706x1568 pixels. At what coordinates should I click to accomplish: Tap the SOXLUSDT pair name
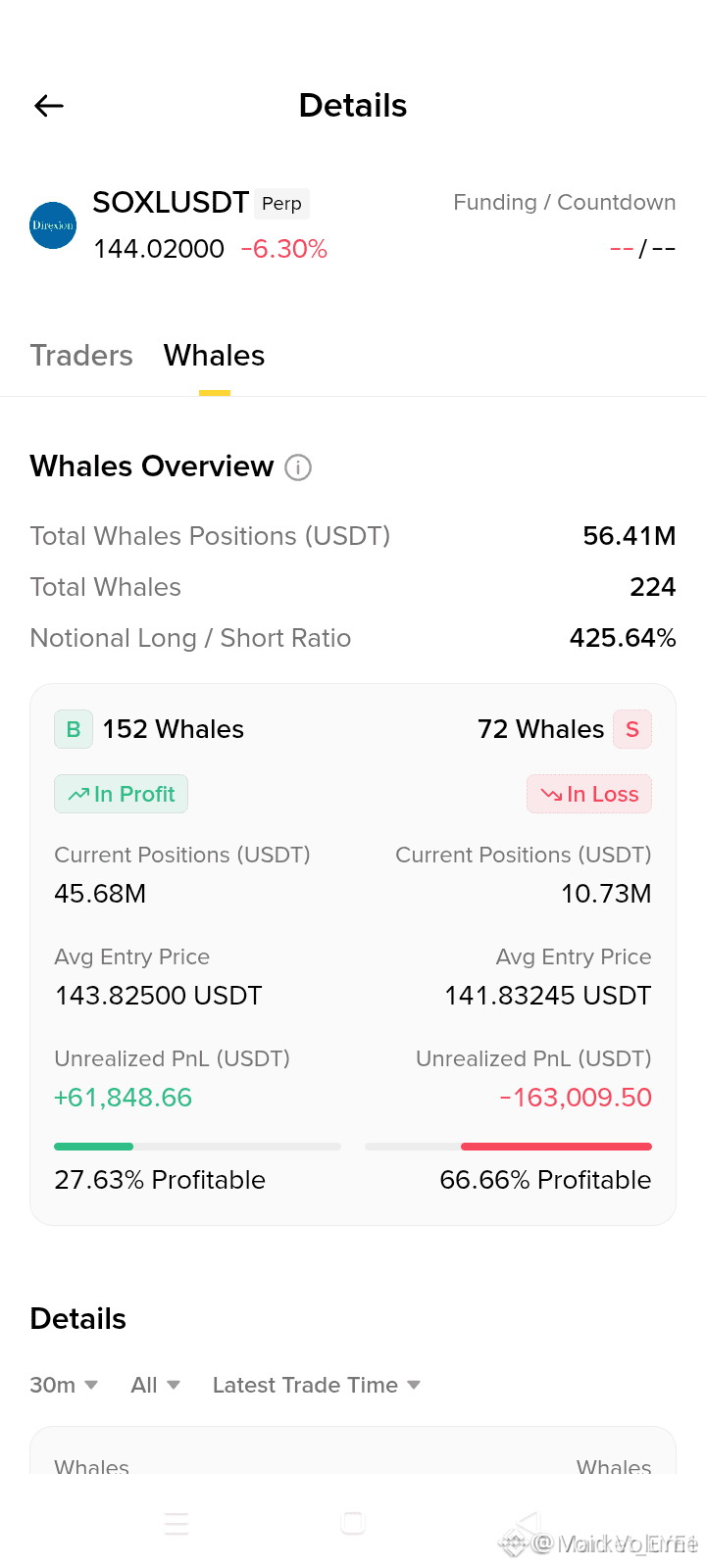pos(171,202)
